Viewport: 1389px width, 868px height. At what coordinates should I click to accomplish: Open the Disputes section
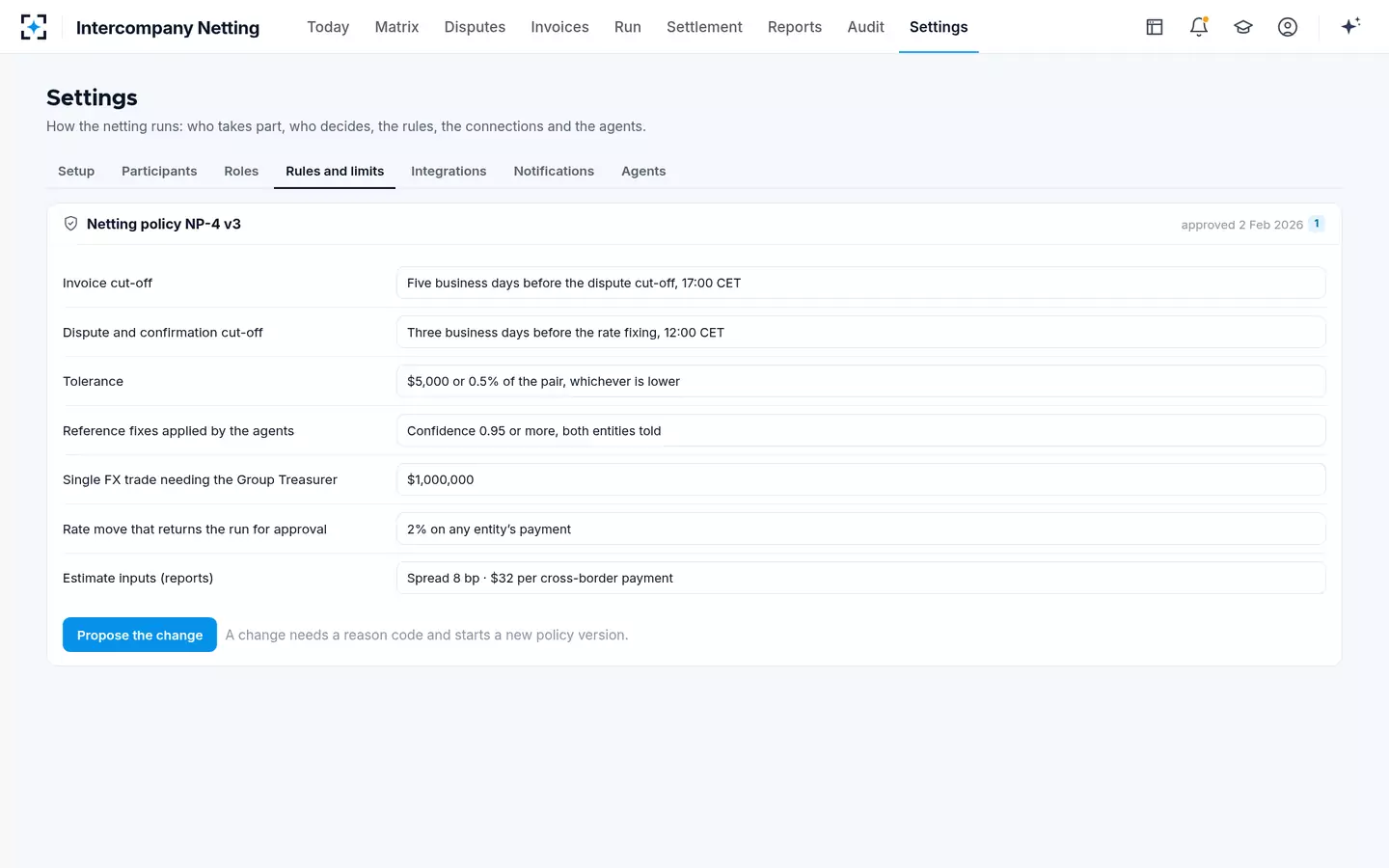[x=475, y=27]
